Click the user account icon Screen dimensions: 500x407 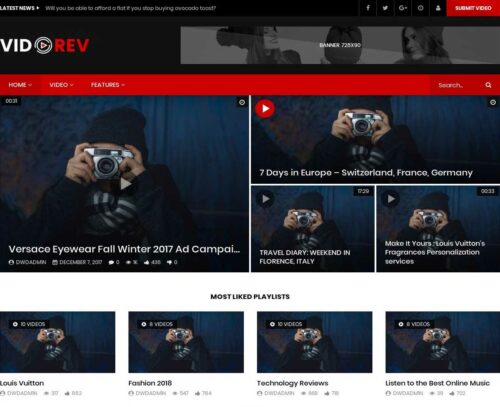coord(438,8)
